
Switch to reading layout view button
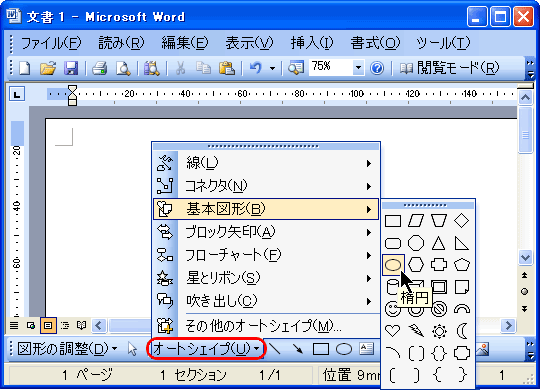(x=82, y=326)
